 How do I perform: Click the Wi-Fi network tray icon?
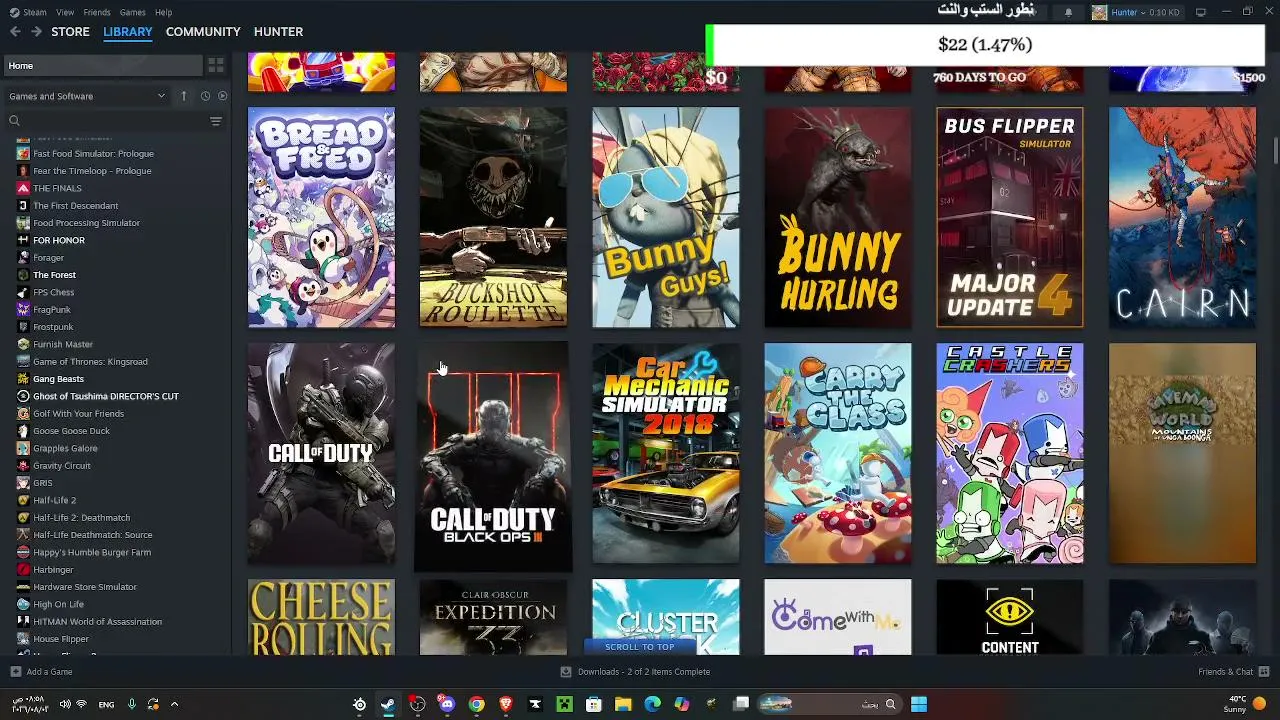(x=82, y=704)
